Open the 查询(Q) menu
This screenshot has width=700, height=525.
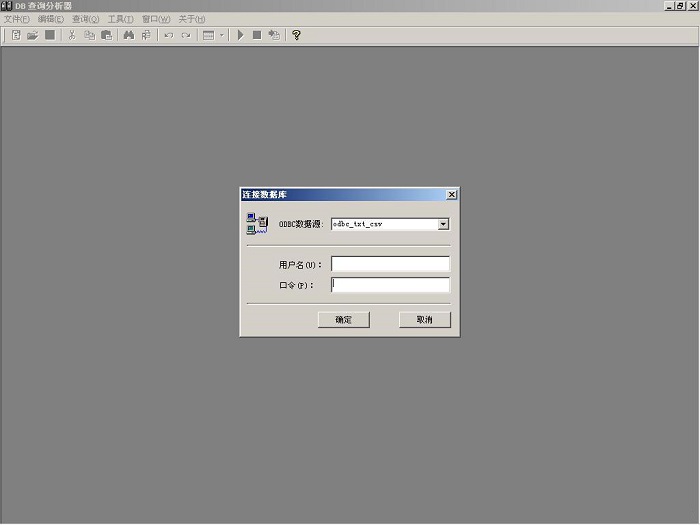coord(85,19)
